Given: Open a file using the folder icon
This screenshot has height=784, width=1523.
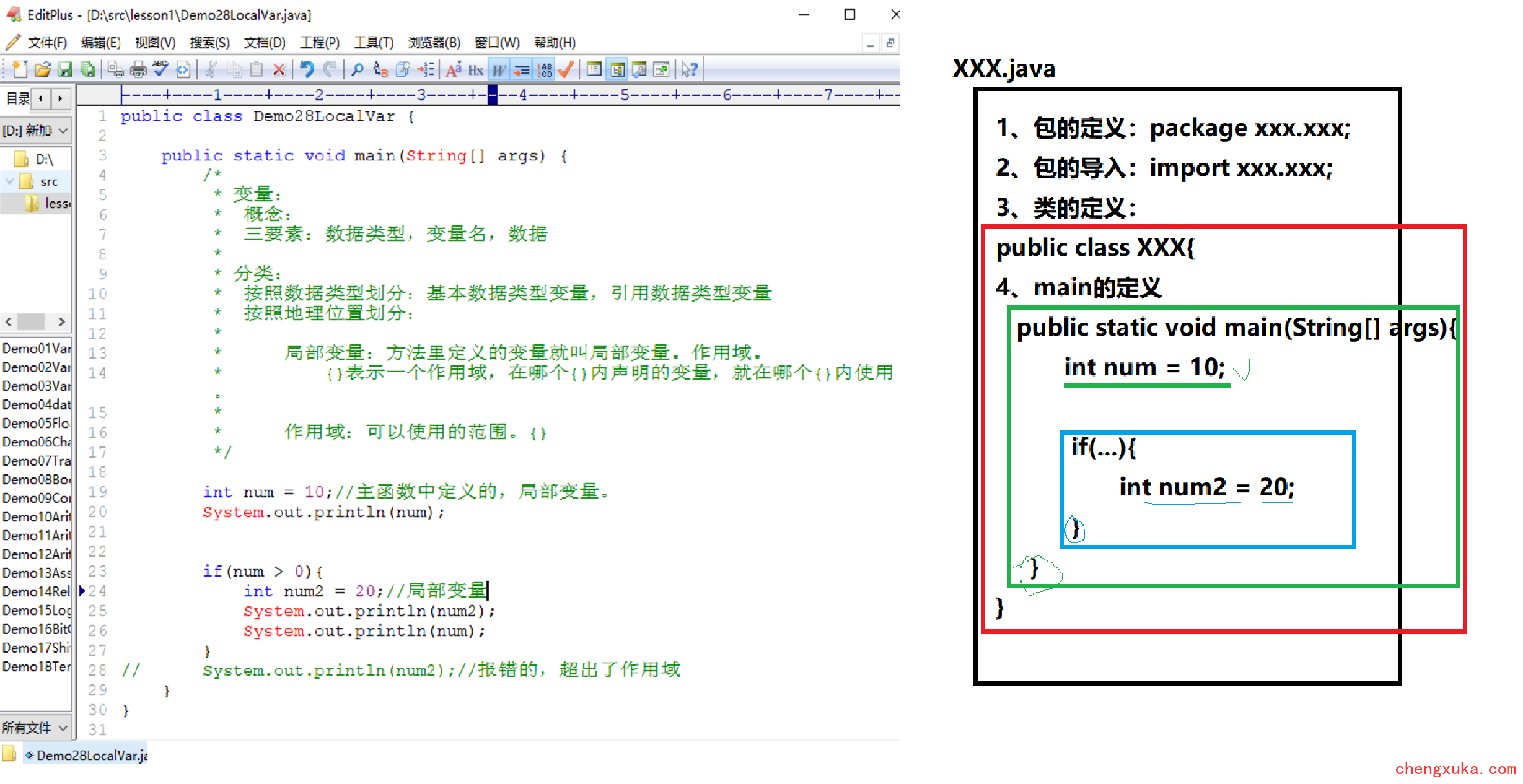Looking at the screenshot, I should pos(43,69).
